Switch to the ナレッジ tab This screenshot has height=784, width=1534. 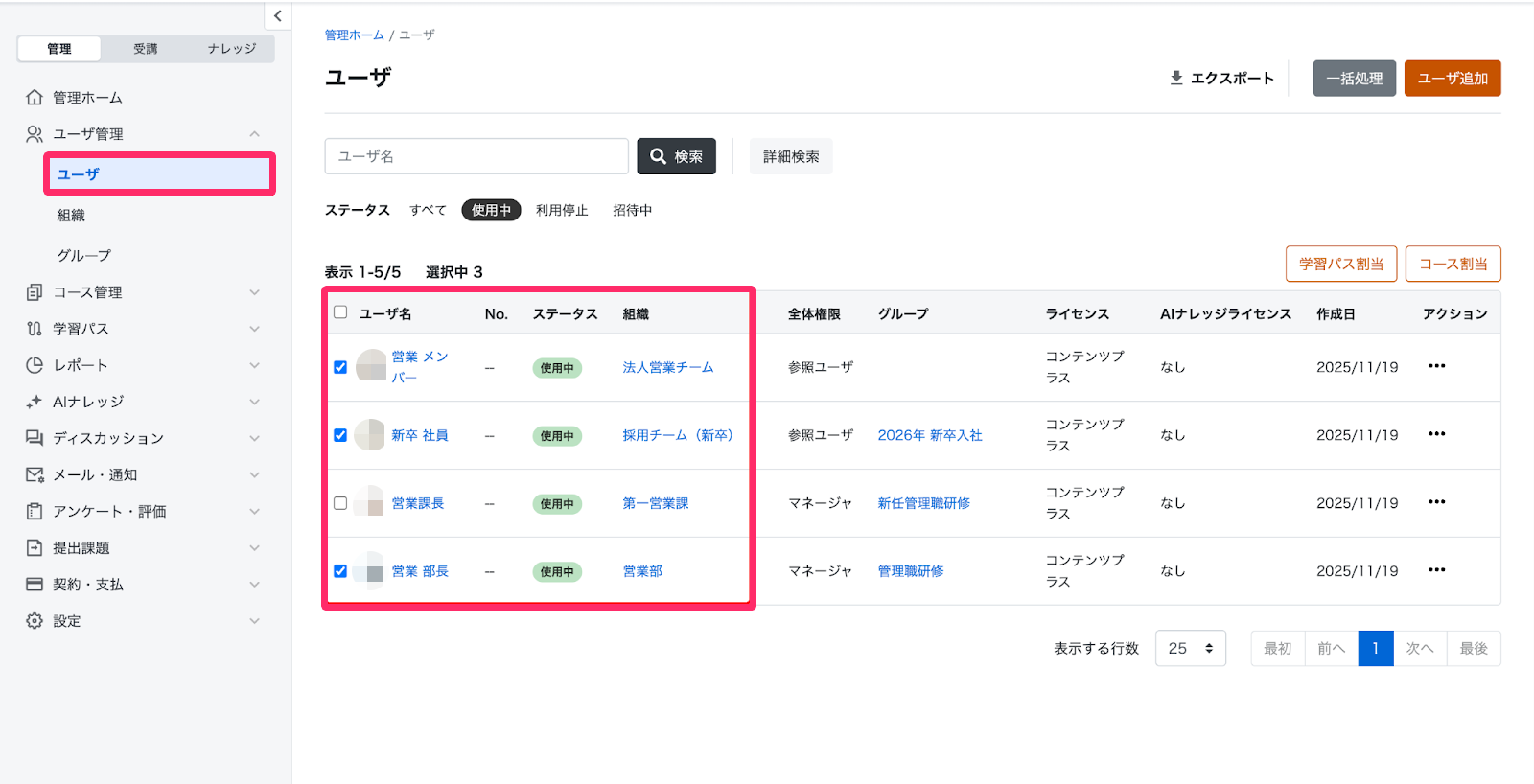[x=232, y=49]
